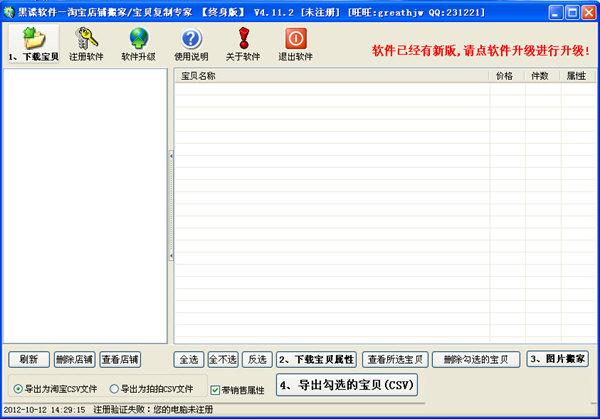Sort list by 价格 column header
The height and width of the screenshot is (419, 600).
click(x=504, y=75)
